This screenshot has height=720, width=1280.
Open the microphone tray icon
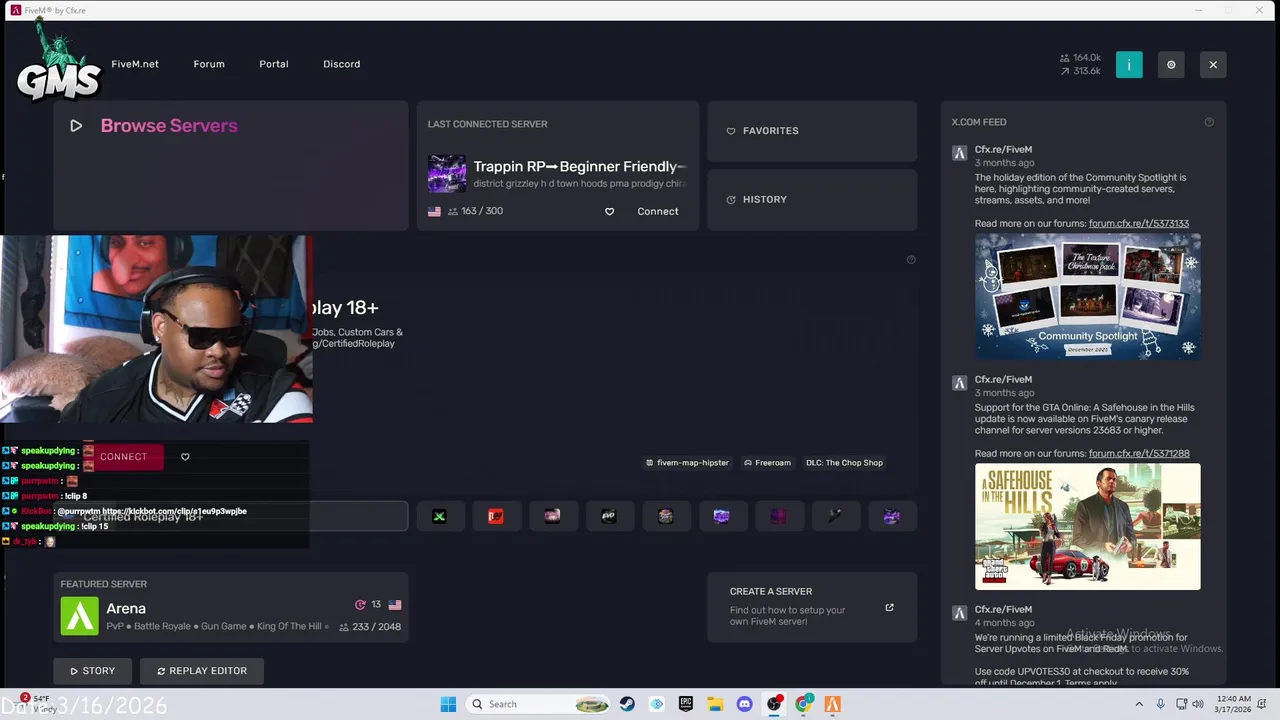pos(1161,704)
